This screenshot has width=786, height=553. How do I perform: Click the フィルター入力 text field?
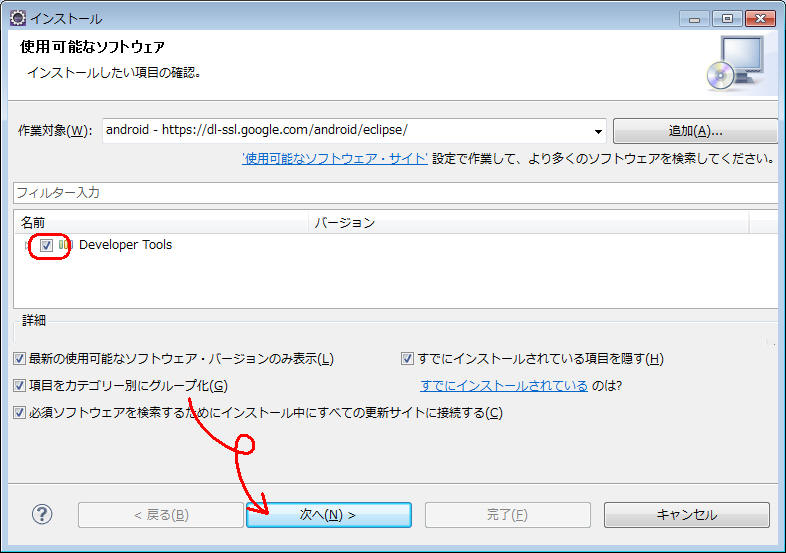(395, 192)
